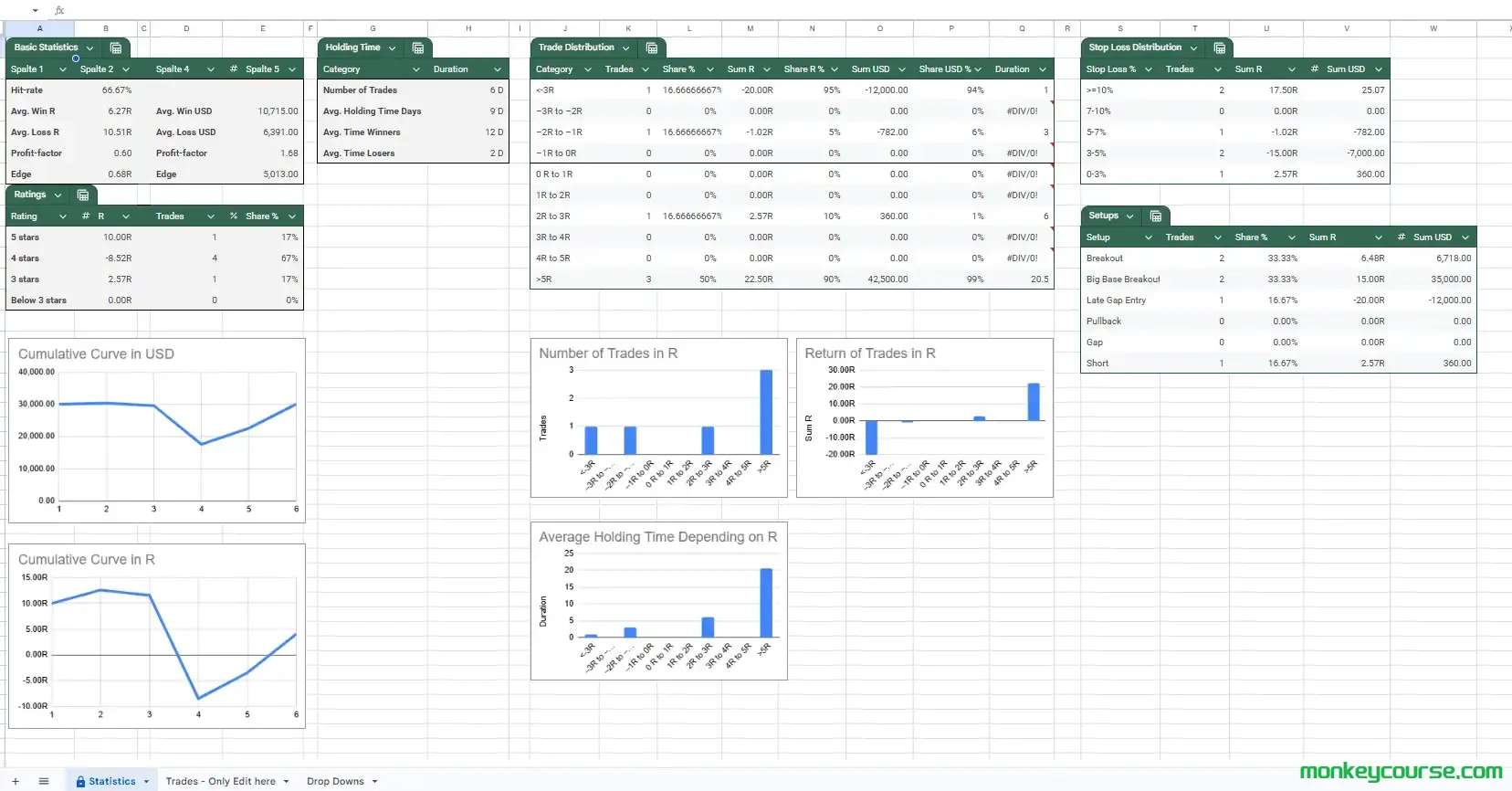Click the Basic Statistics table options icon
1512x791 pixels.
(116, 47)
